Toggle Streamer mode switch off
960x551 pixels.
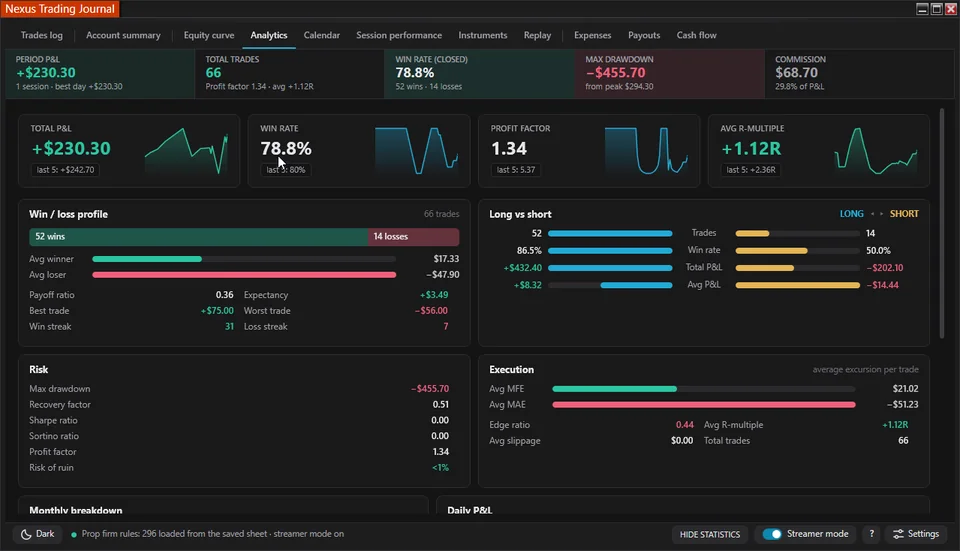(x=772, y=534)
